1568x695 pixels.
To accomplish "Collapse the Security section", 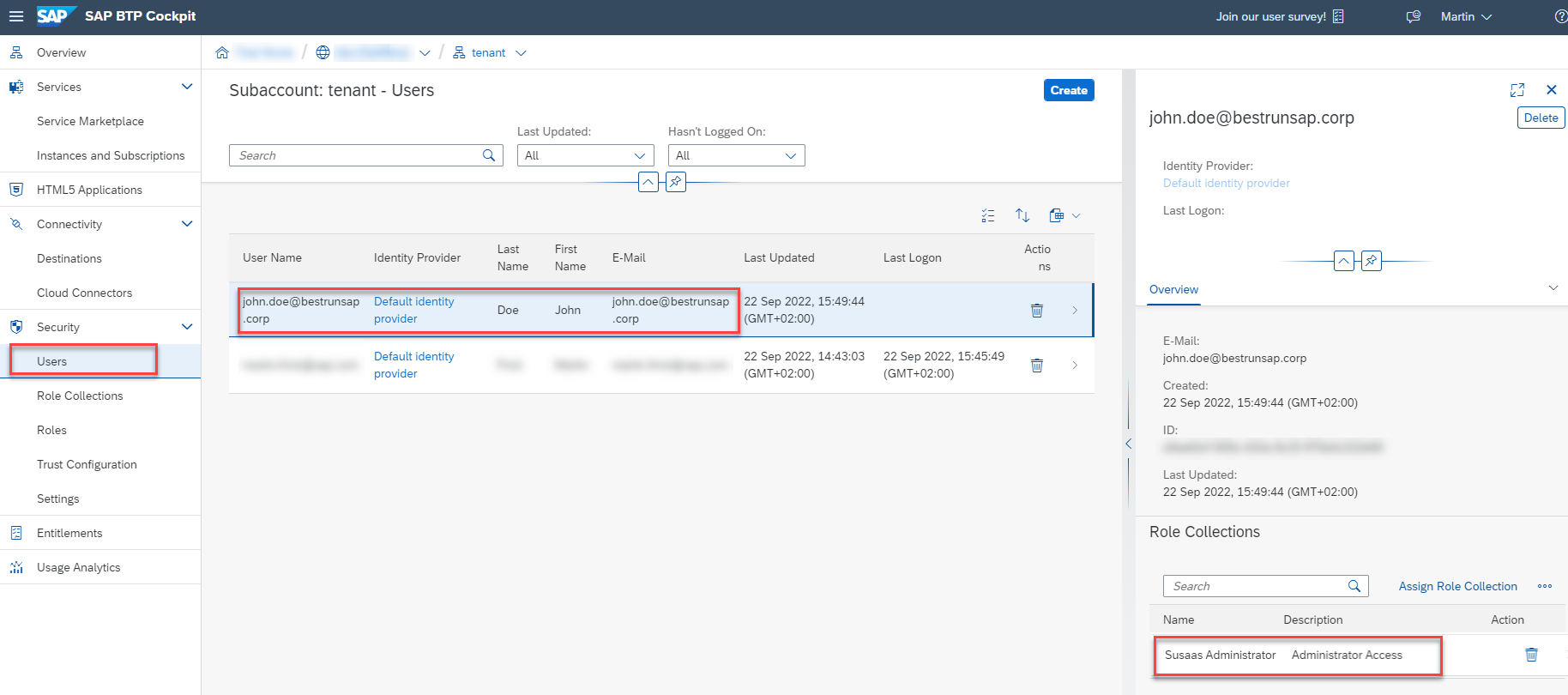I will [187, 327].
